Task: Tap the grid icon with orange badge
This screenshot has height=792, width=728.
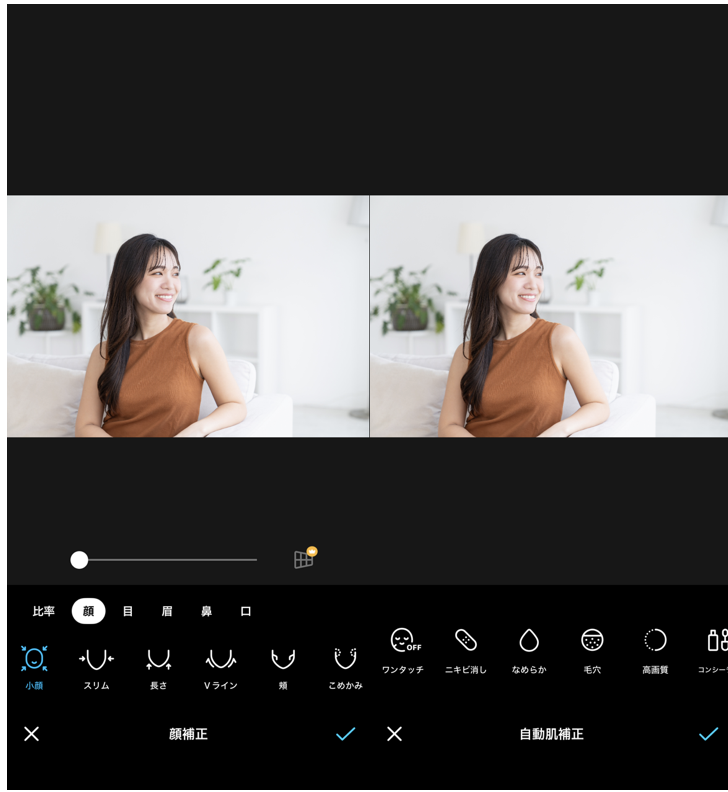Action: coord(305,559)
